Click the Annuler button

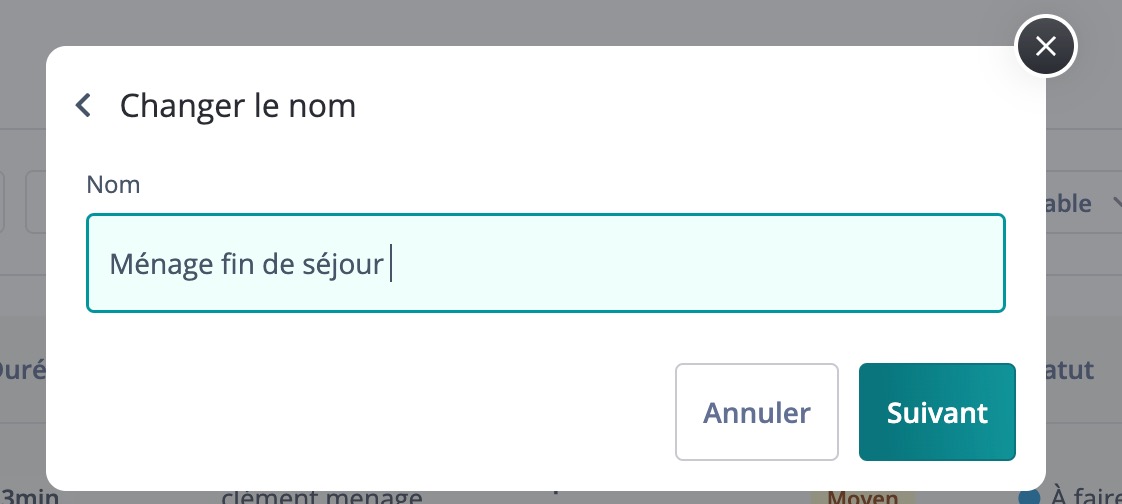[756, 412]
